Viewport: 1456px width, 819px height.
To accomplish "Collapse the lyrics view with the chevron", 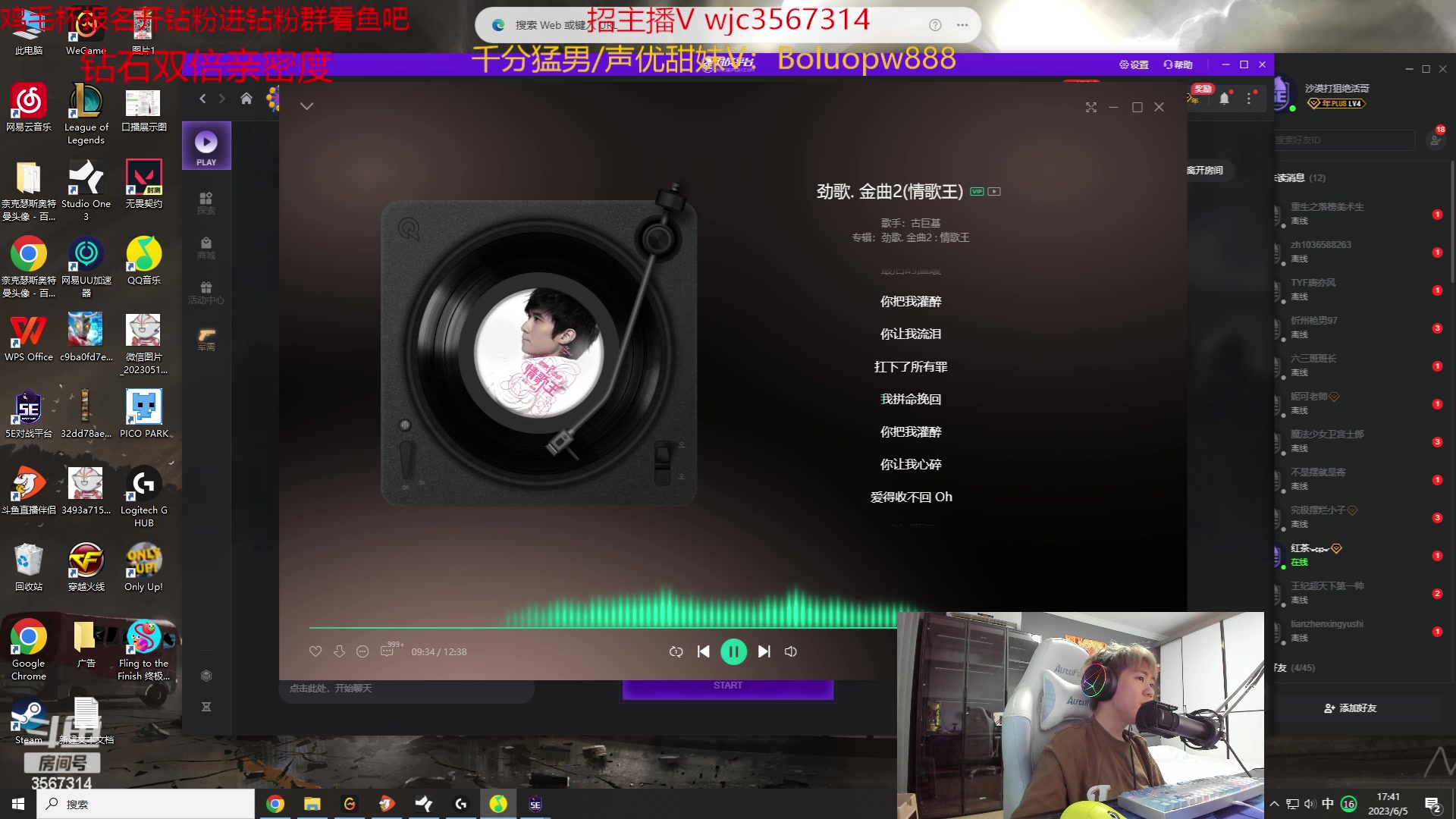I will pyautogui.click(x=306, y=106).
